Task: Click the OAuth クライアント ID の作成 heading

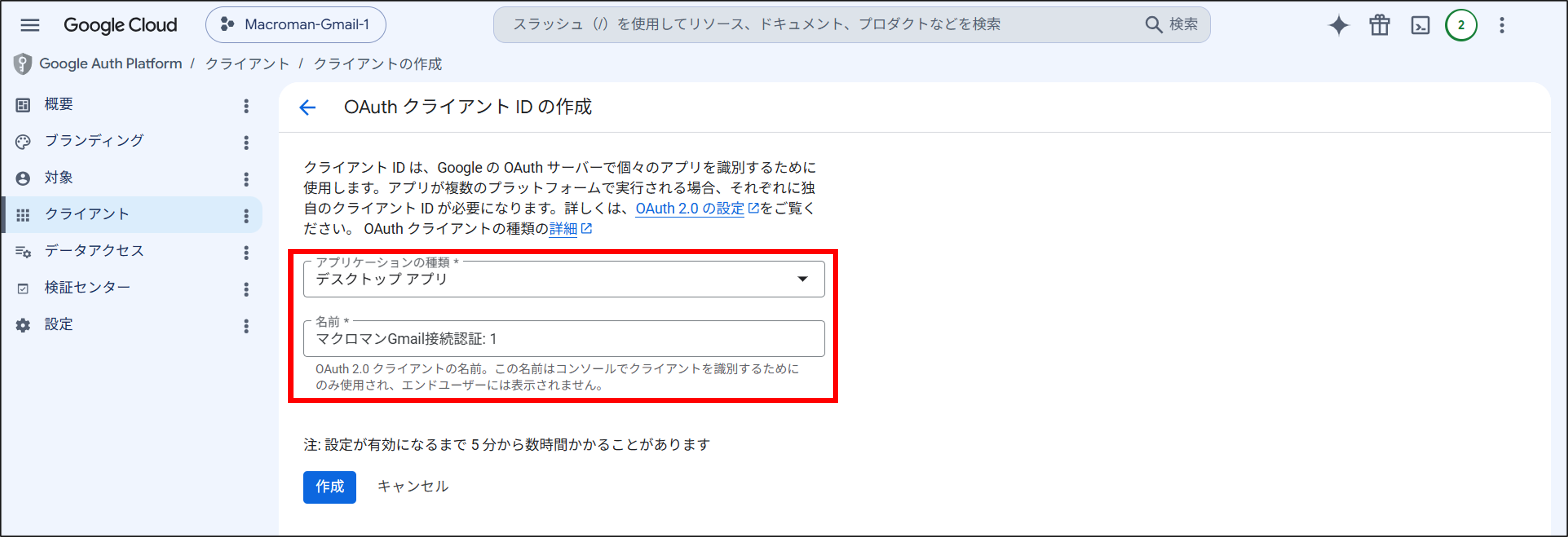Action: pos(467,107)
